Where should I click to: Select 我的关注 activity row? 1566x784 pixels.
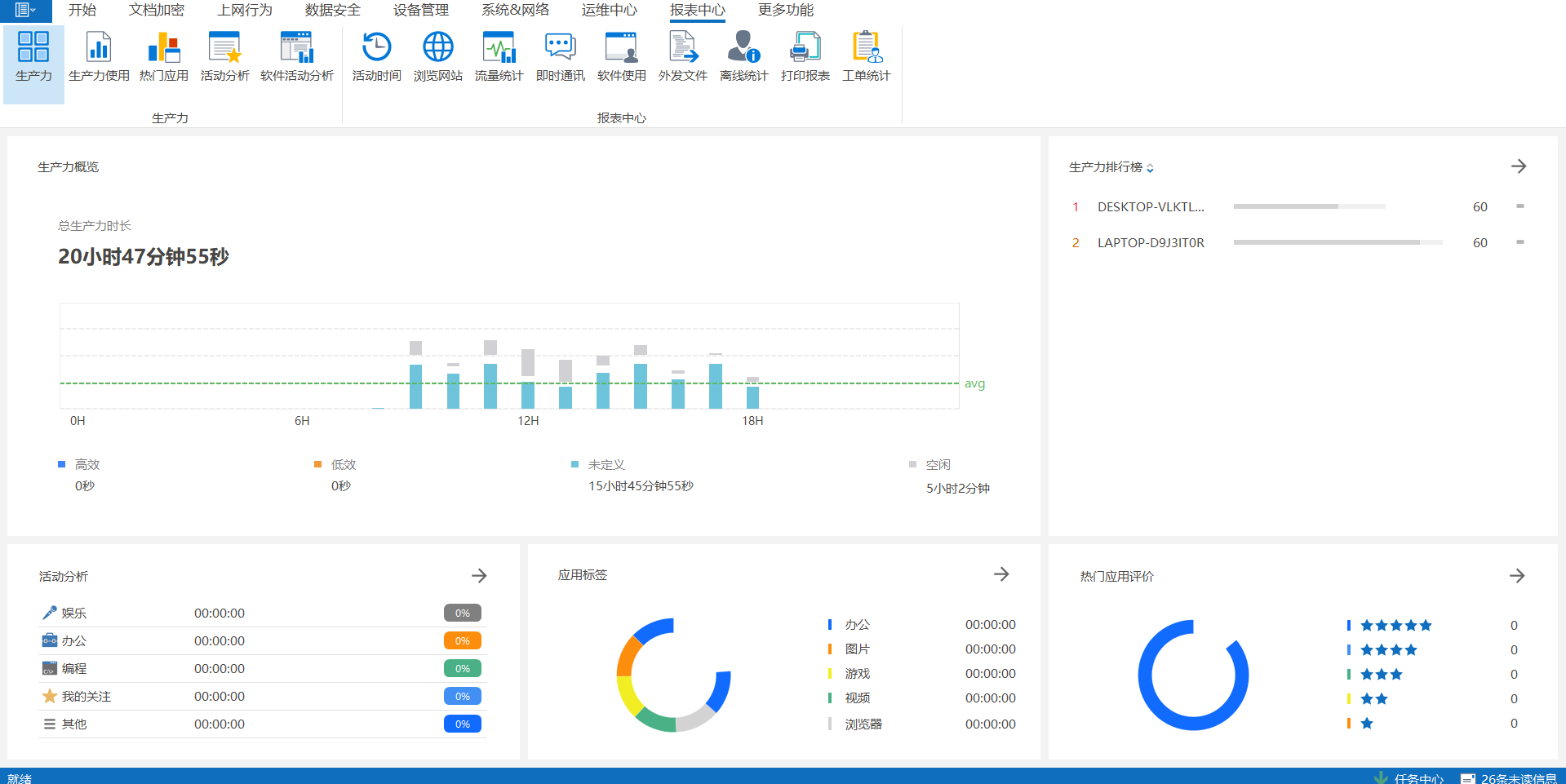click(x=262, y=696)
